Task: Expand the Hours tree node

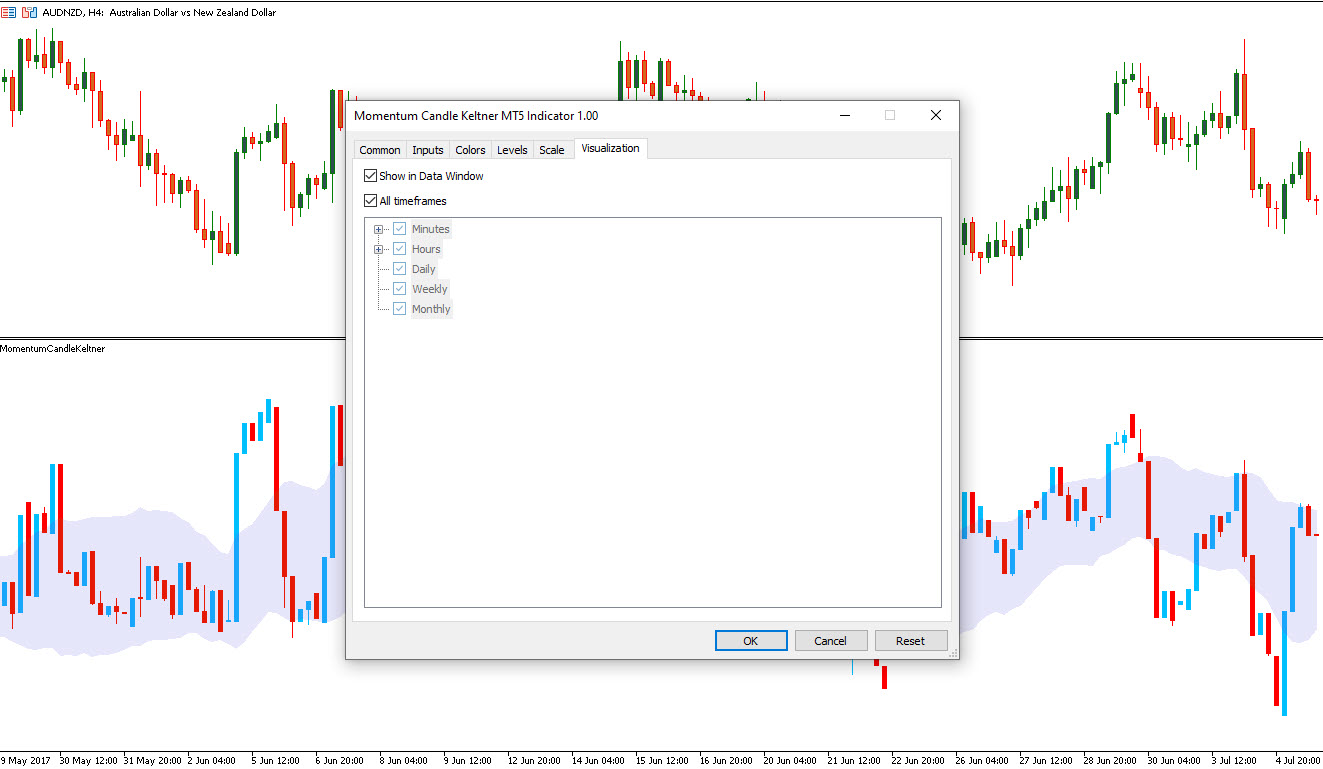Action: tap(378, 249)
